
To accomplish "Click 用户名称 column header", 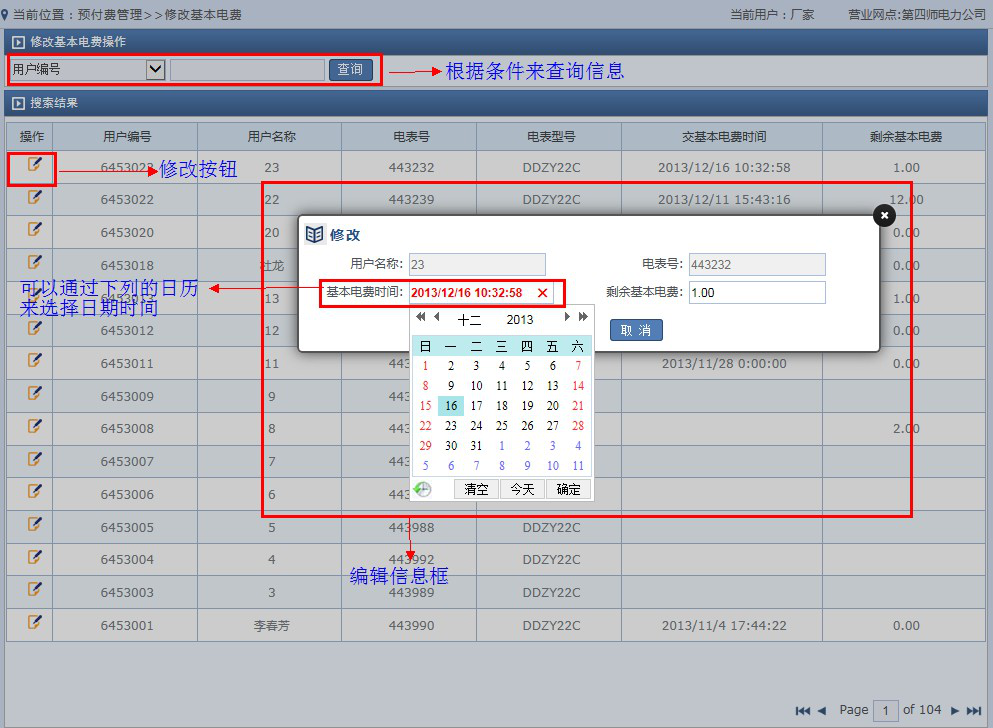I will [271, 137].
